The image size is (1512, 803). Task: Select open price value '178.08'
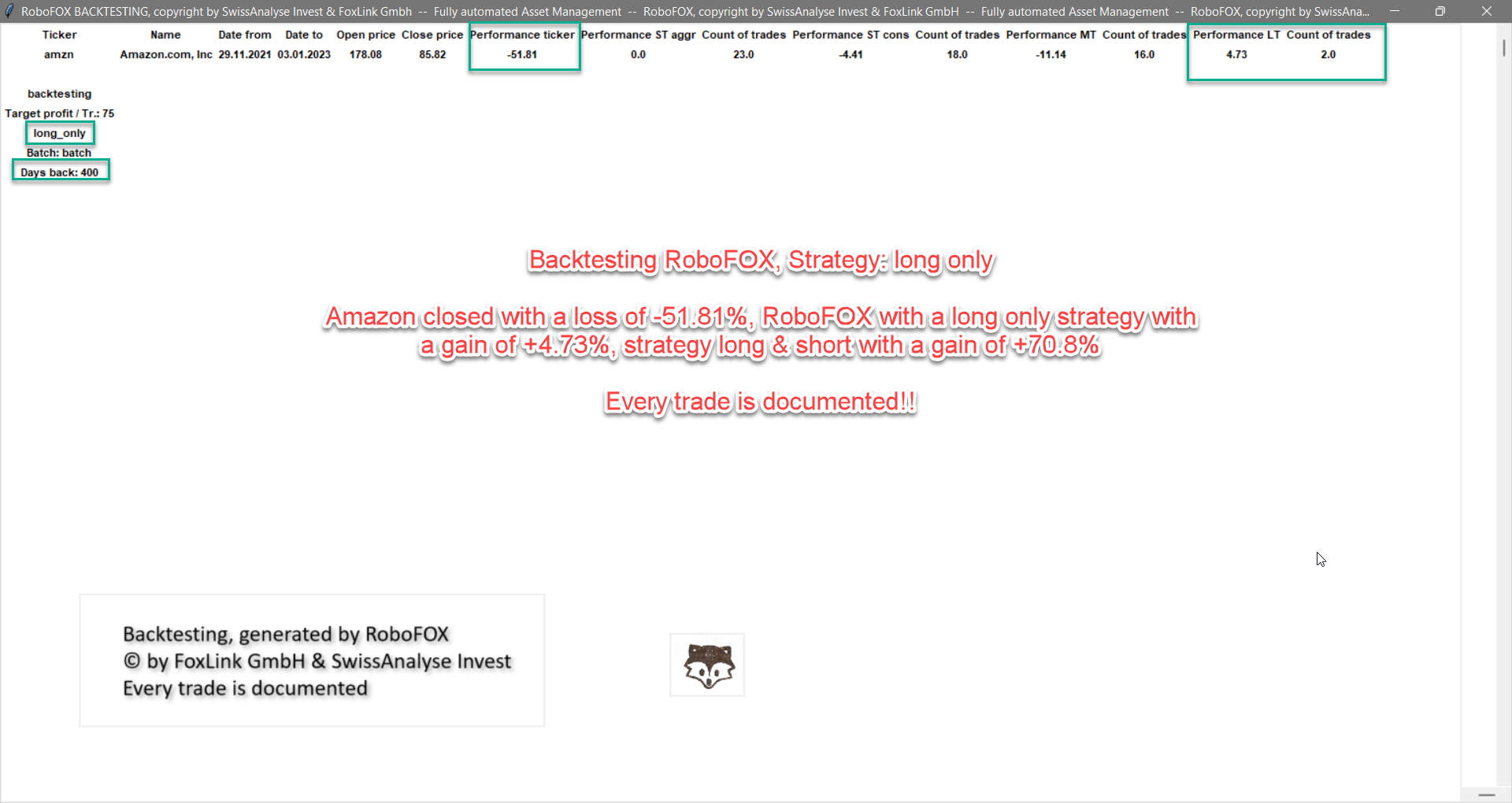365,54
